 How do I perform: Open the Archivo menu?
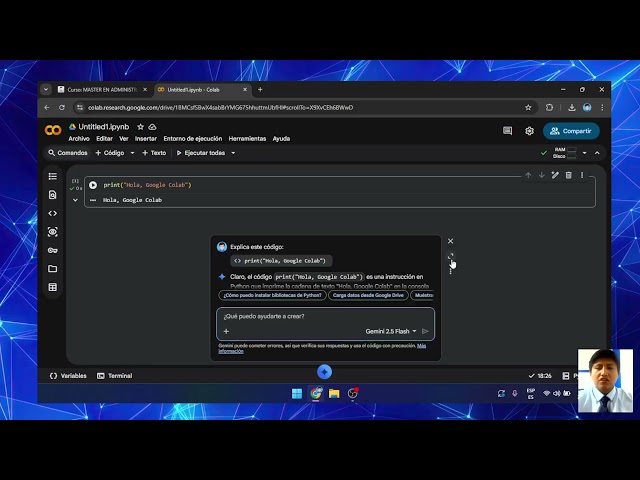click(x=79, y=139)
